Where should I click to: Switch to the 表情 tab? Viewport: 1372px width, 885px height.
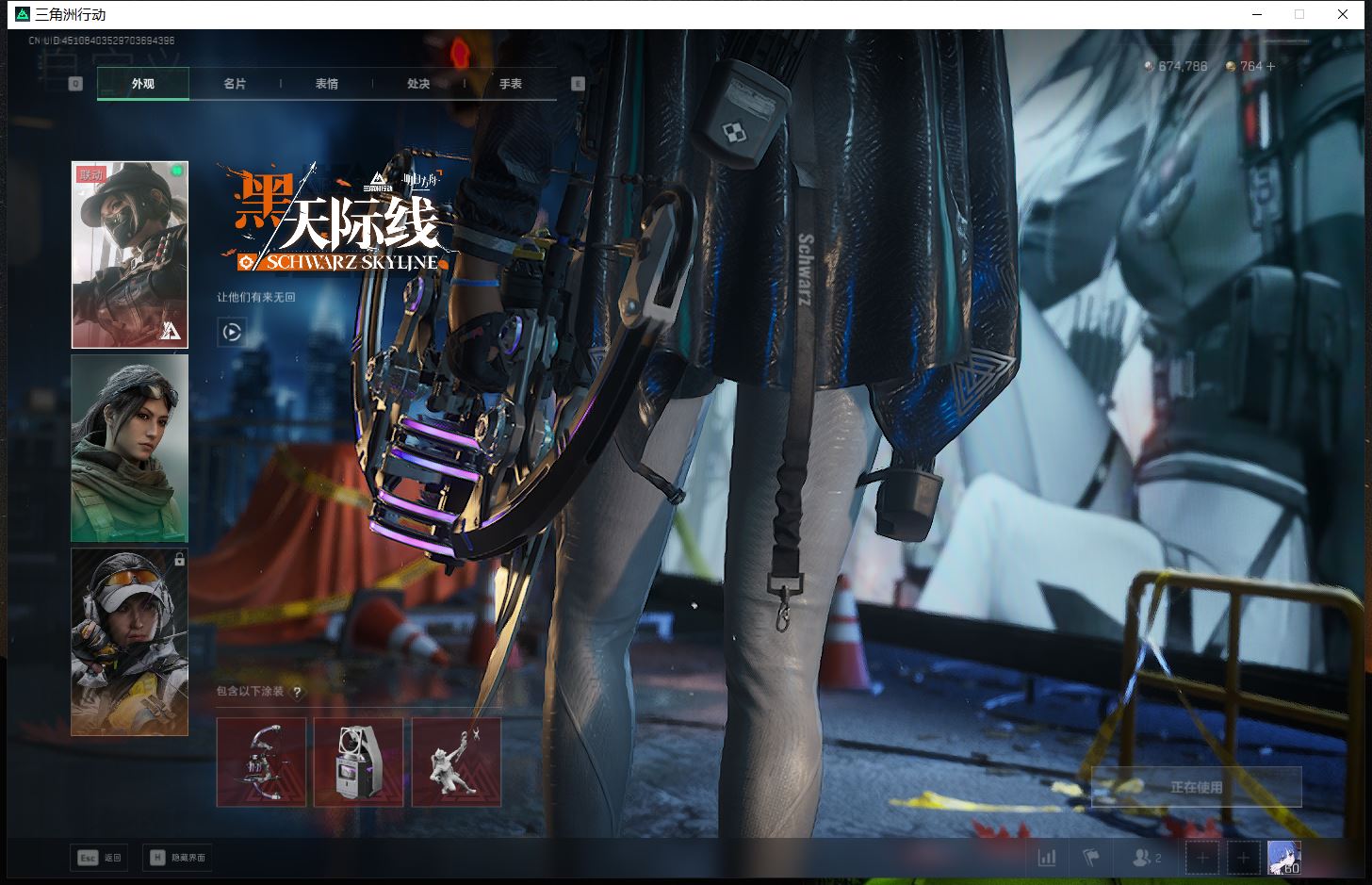[327, 84]
